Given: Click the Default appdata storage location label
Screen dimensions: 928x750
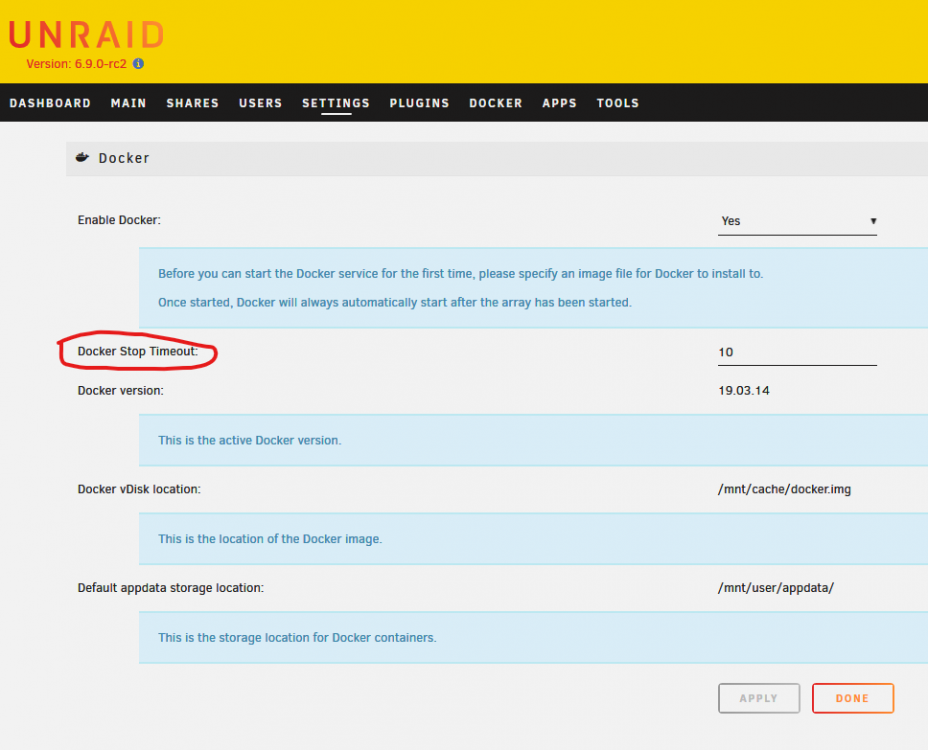Looking at the screenshot, I should point(170,588).
